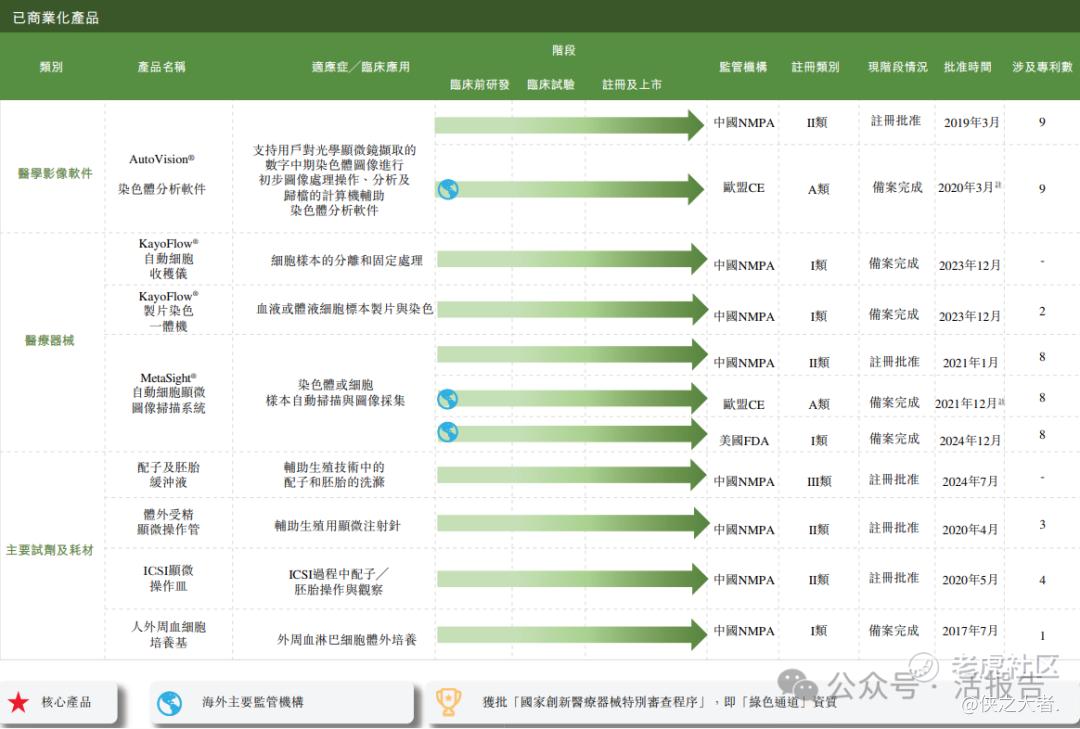Click the globe icon in the 美國FDA row
This screenshot has height=729, width=1080.
(448, 433)
